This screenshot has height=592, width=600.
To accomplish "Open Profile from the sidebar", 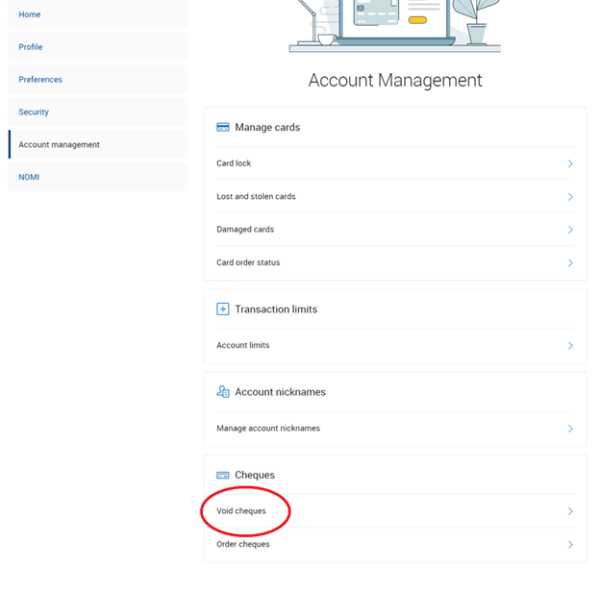I will (31, 47).
